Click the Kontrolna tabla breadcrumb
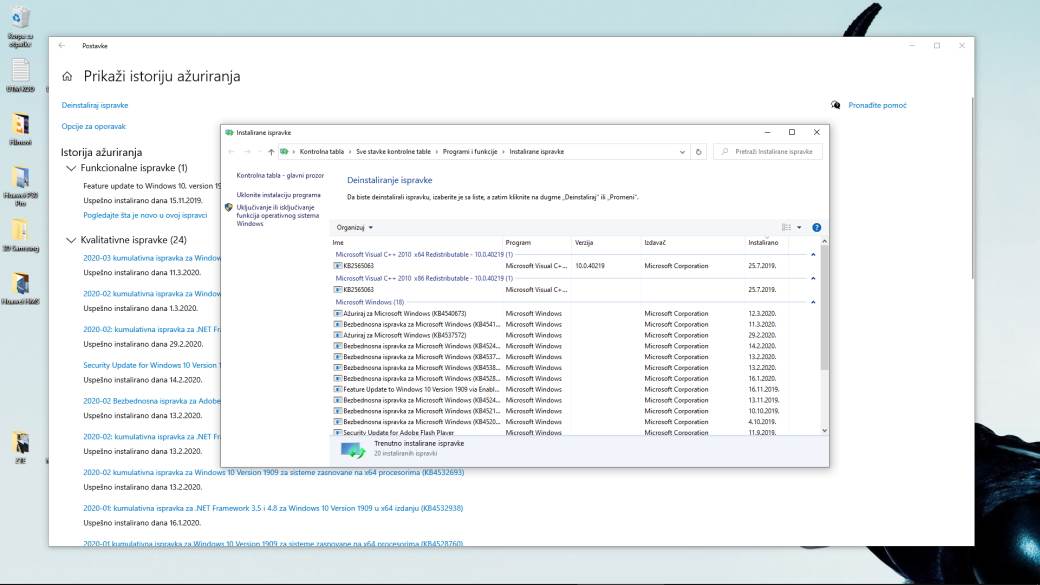Screen dimensions: 1040x585 321,152
